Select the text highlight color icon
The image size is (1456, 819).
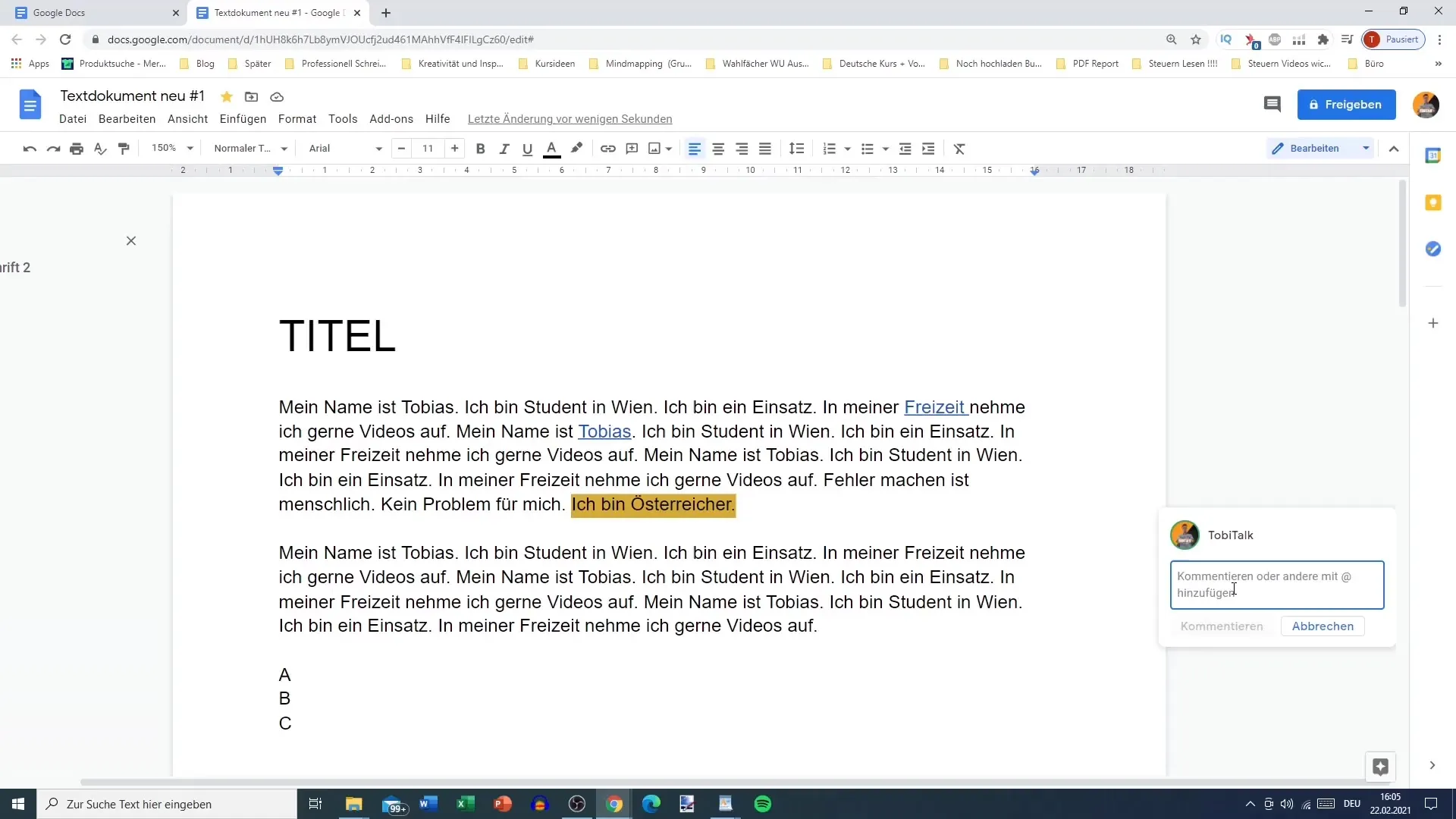point(577,148)
